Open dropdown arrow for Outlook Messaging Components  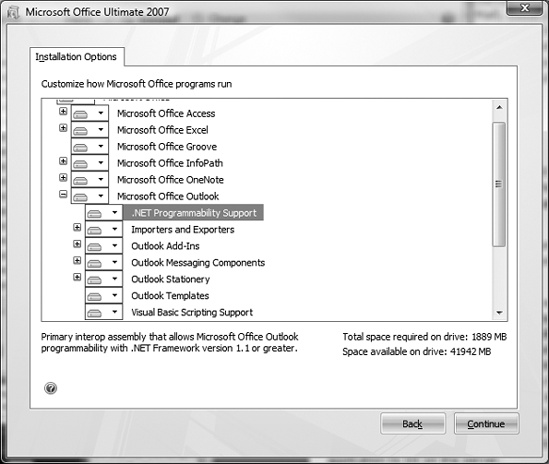(x=115, y=262)
